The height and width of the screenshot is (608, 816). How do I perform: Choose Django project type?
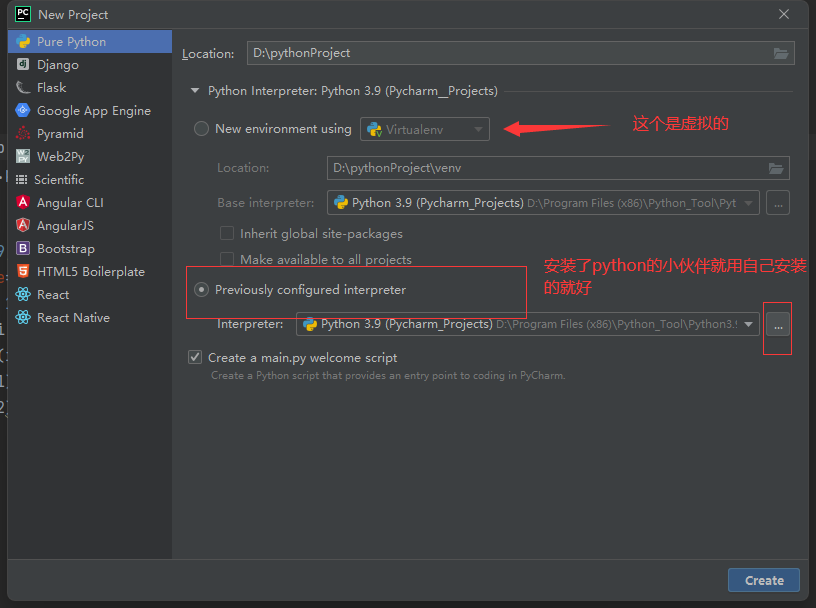(90, 65)
